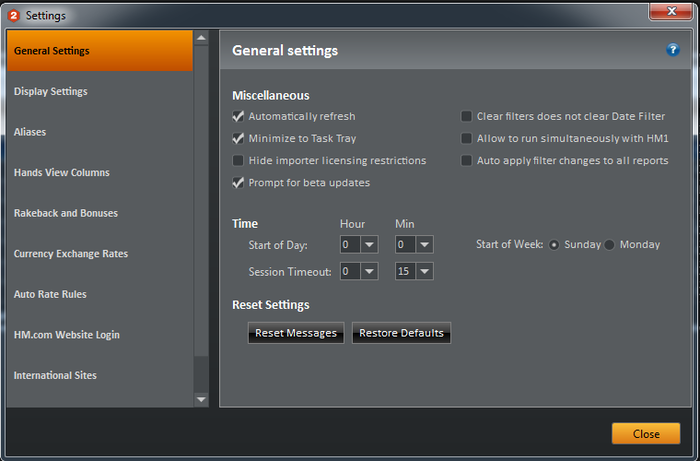Click the HM2 logo in title bar
The image size is (700, 461).
[13, 16]
